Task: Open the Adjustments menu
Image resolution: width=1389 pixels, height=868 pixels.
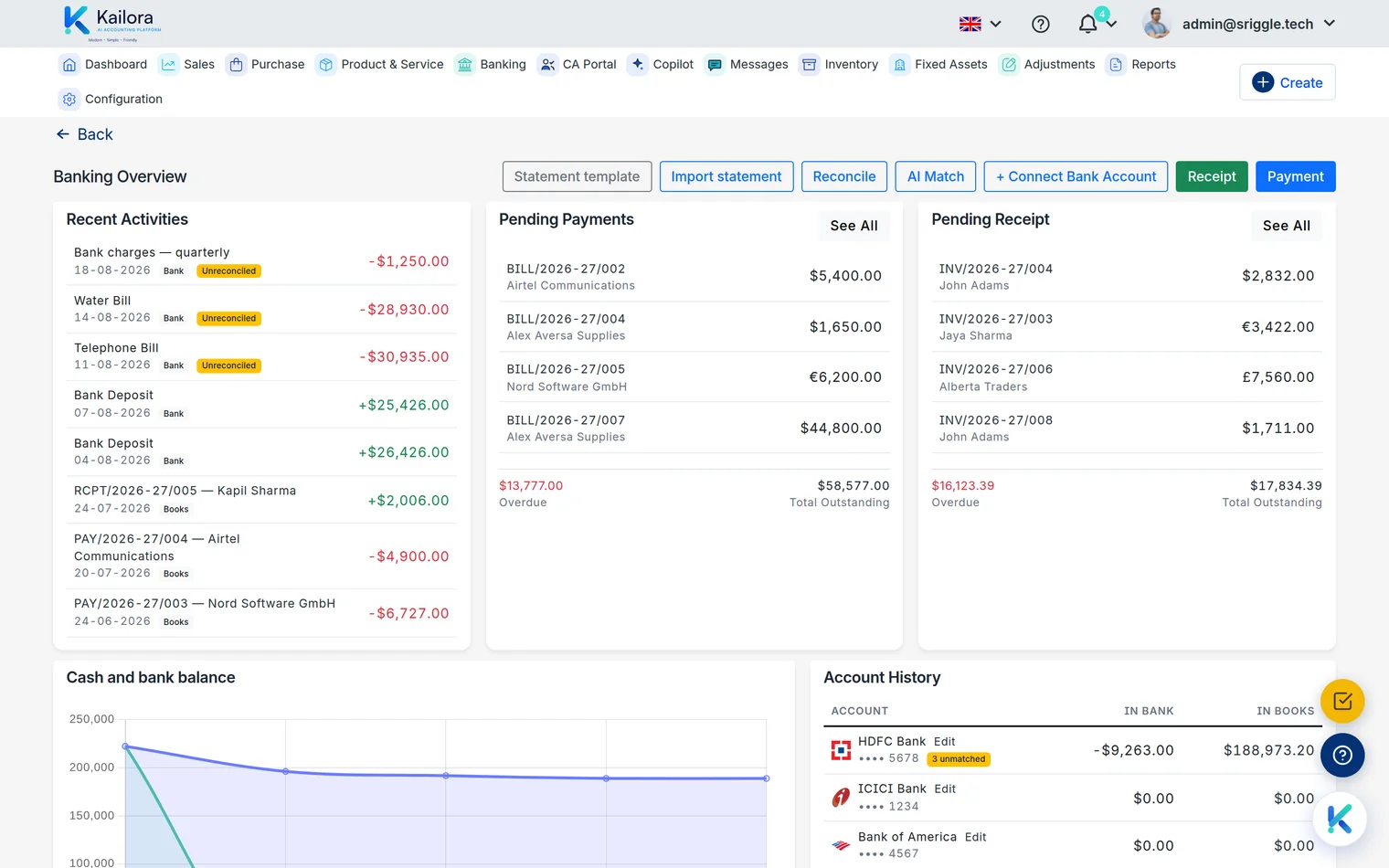Action: click(x=1048, y=65)
